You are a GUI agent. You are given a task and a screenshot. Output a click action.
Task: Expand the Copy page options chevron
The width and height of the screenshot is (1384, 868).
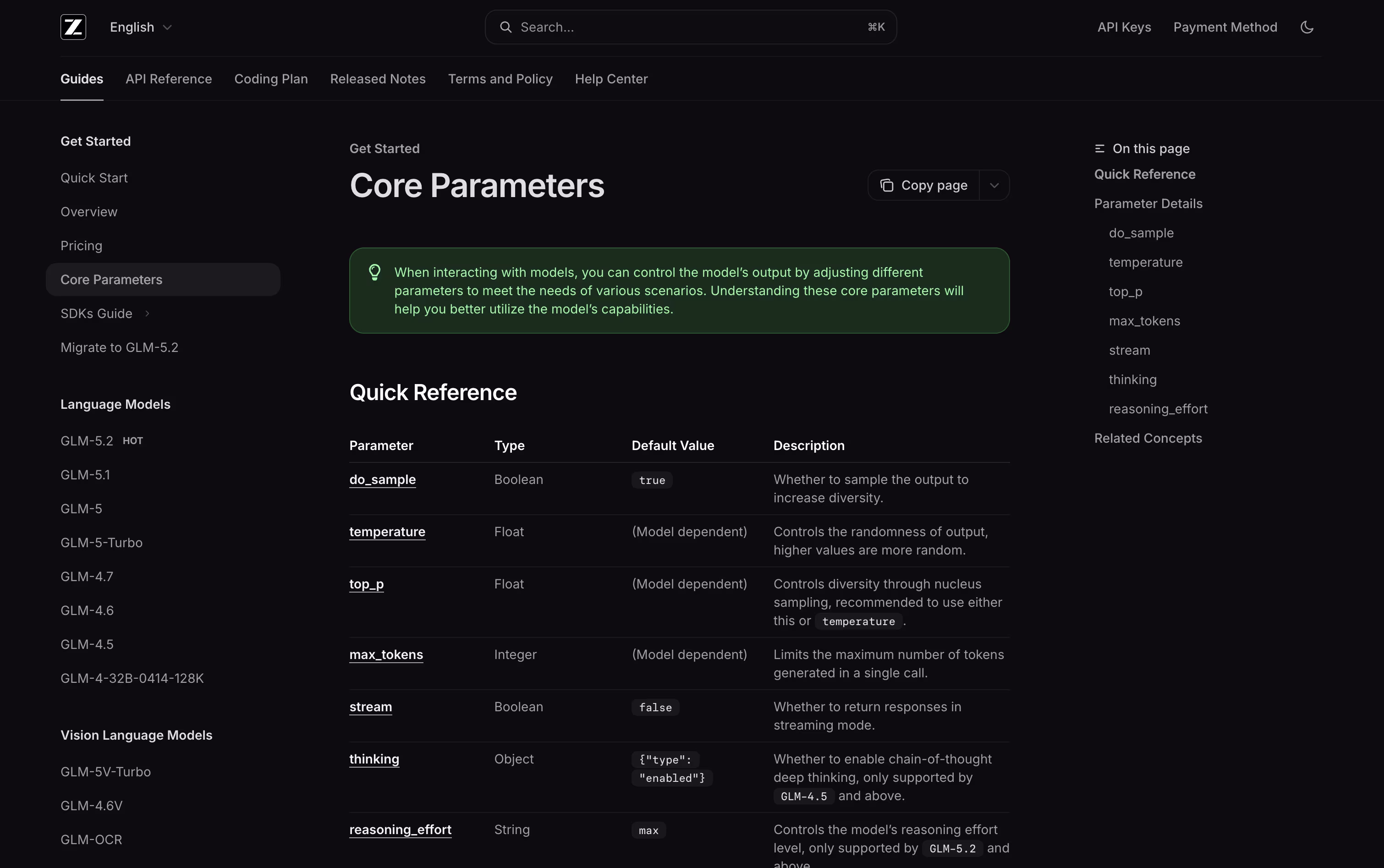994,186
